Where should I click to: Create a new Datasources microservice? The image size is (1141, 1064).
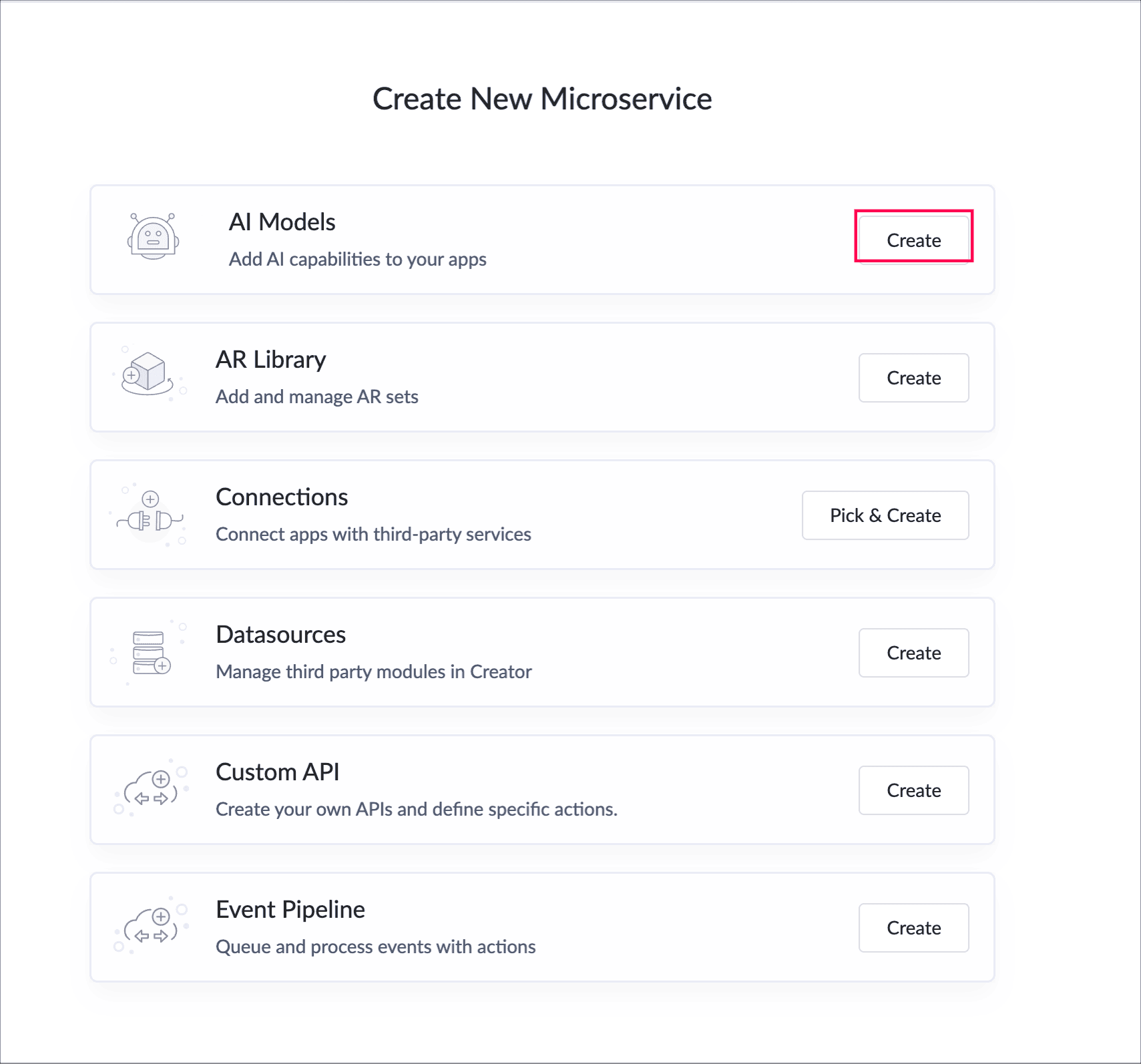coord(913,653)
